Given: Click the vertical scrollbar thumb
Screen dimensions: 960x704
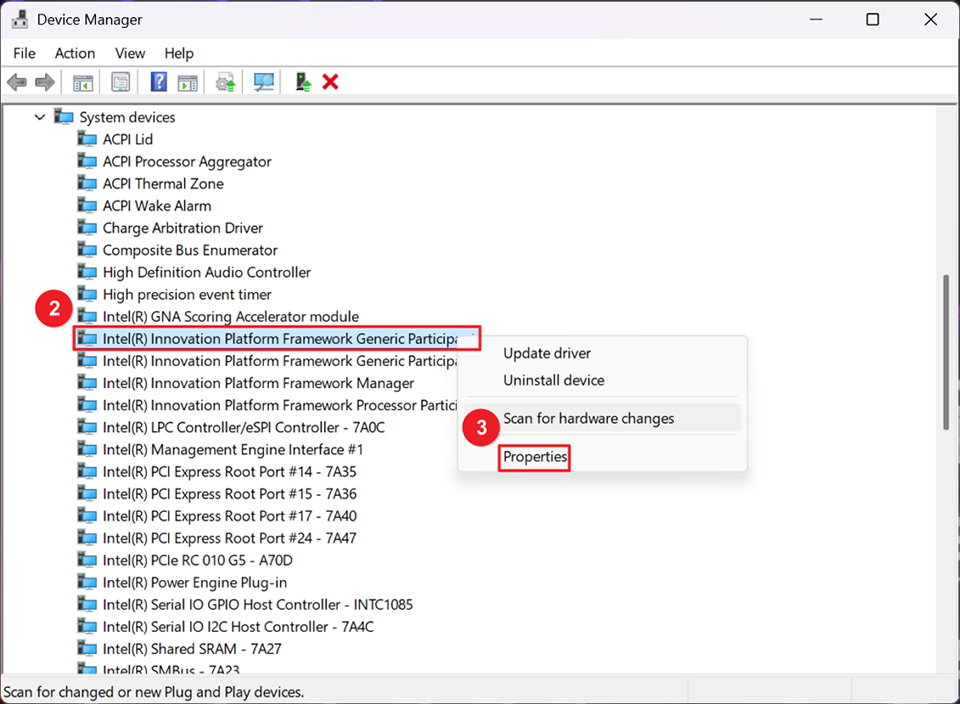Looking at the screenshot, I should [x=947, y=353].
